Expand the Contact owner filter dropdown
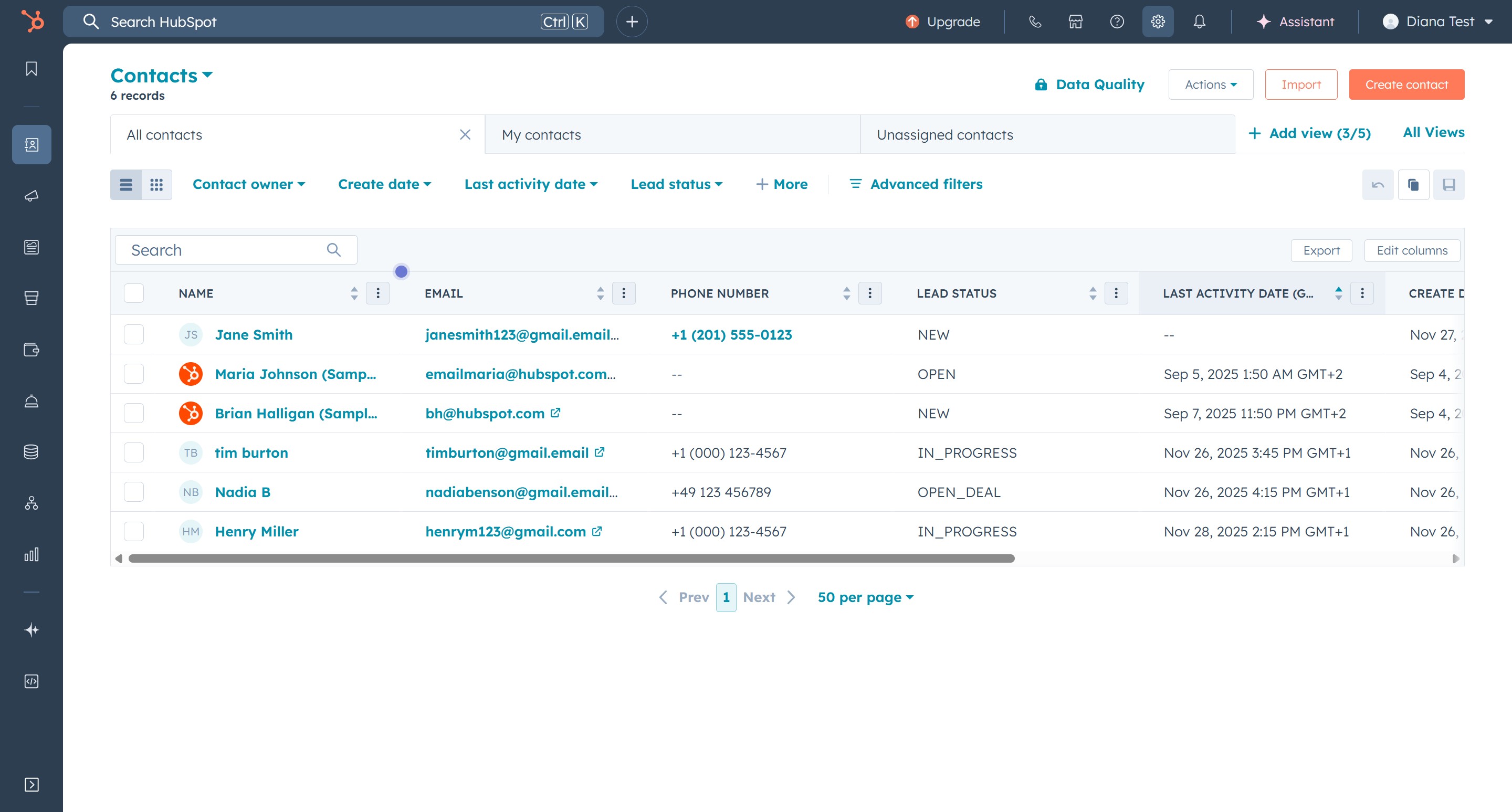Screen dimensions: 1512x812 click(x=249, y=184)
